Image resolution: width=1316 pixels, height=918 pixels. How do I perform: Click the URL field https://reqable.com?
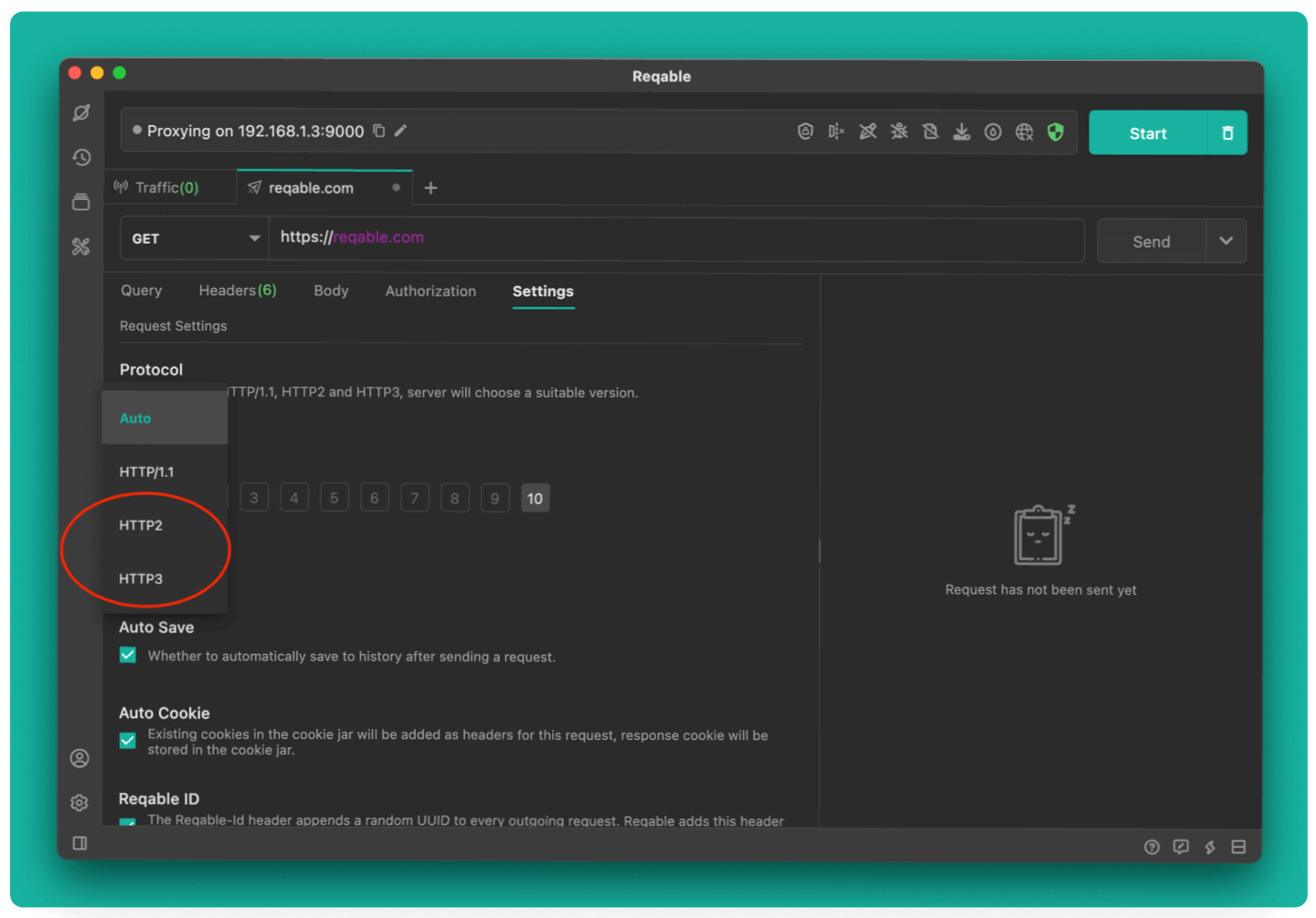676,238
